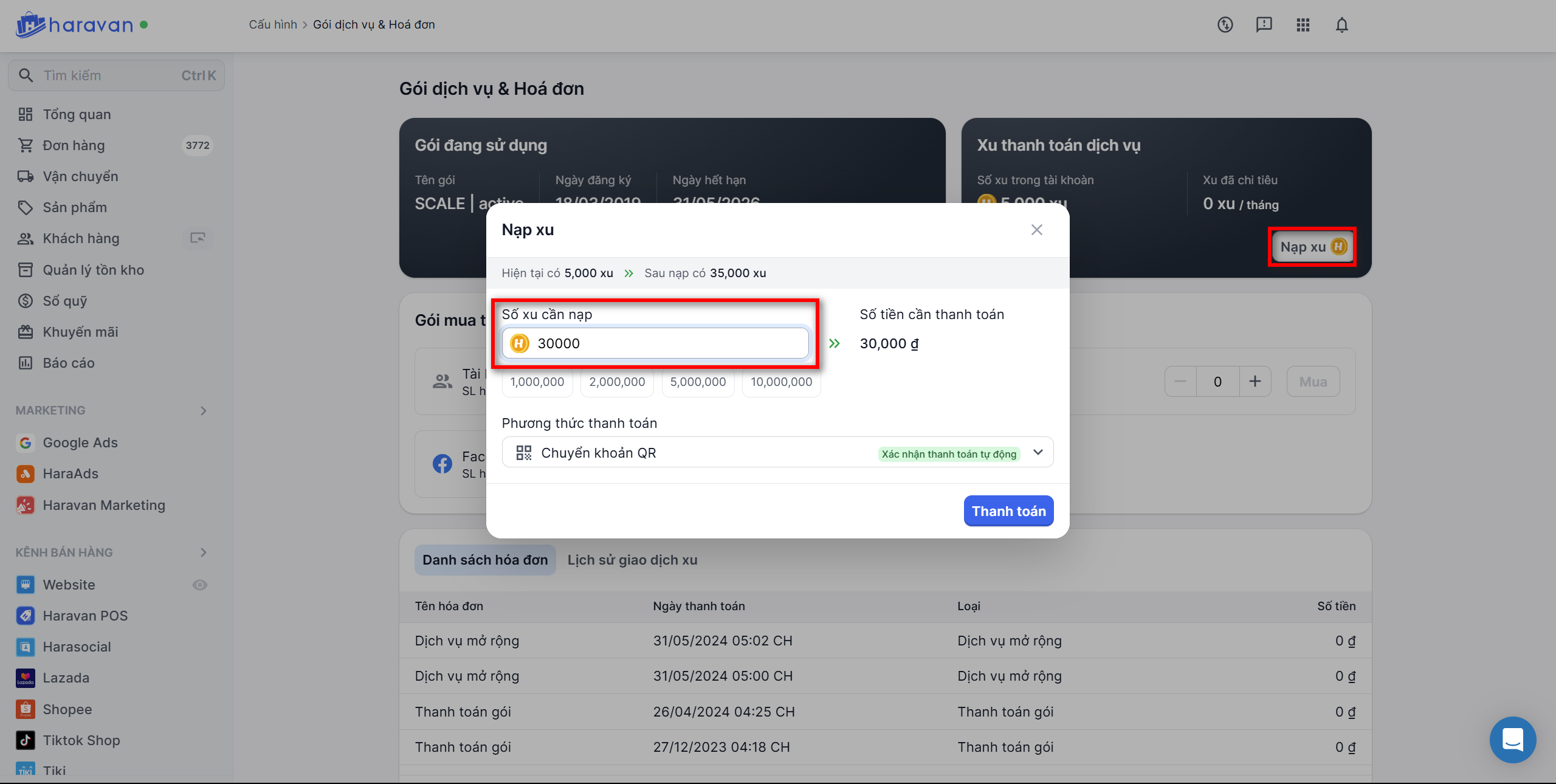Screen dimensions: 1556x784
Task: Expand the MARKETING section chevron
Action: point(204,411)
